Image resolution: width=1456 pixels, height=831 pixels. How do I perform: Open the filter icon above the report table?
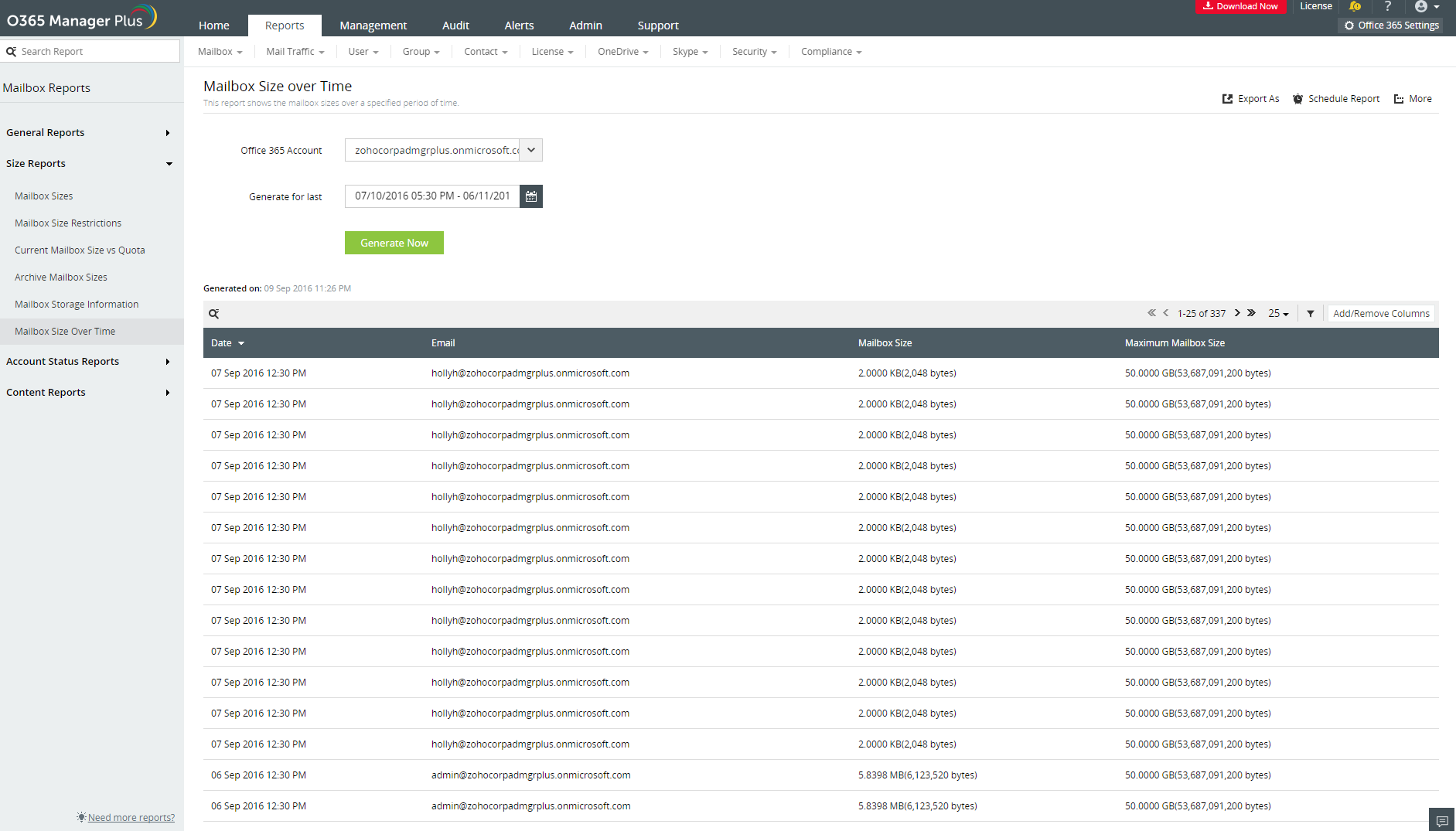[1310, 313]
